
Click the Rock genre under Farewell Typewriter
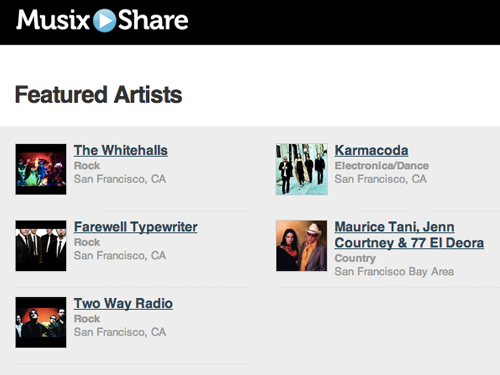87,242
